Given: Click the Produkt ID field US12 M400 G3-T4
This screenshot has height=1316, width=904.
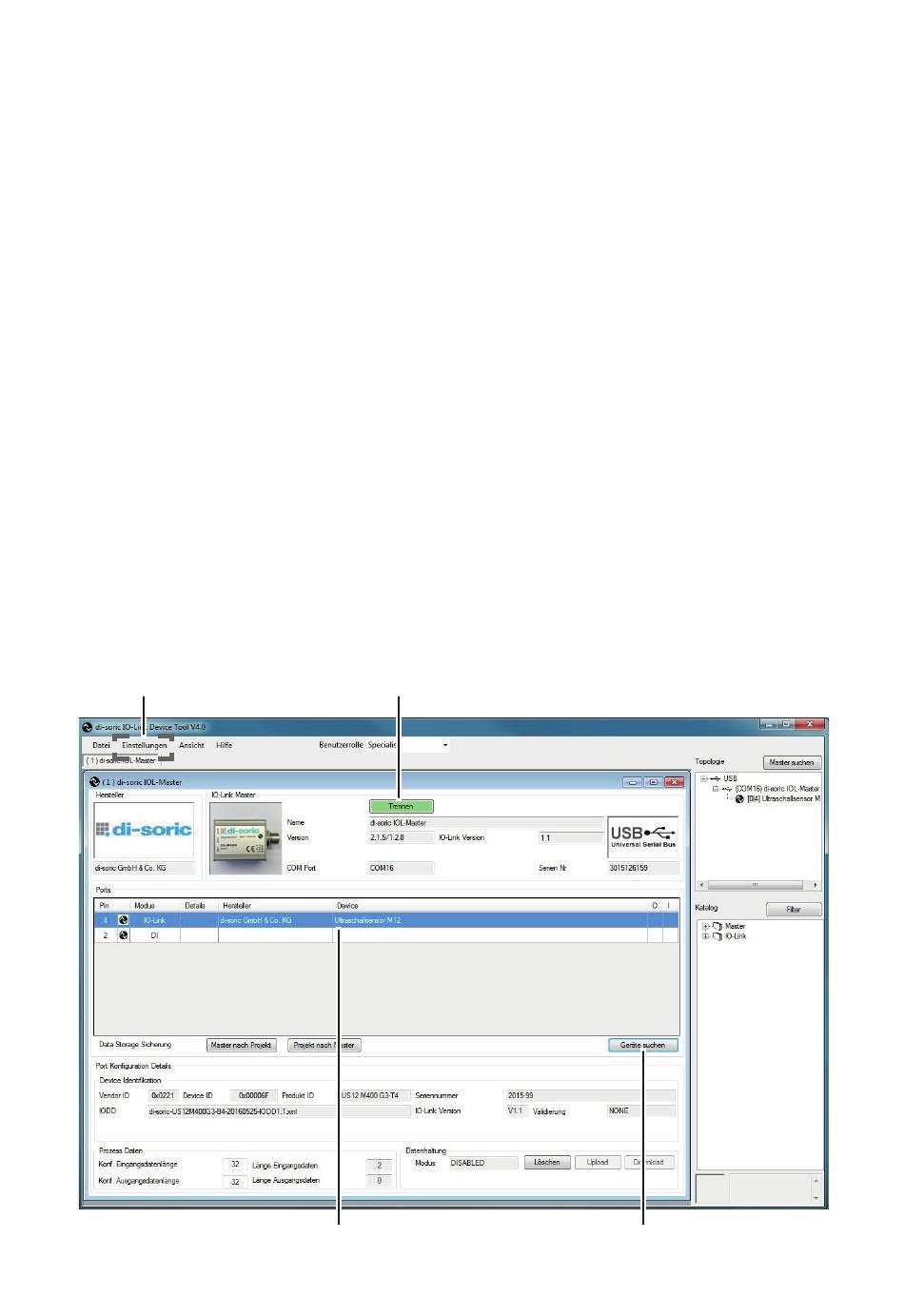Looking at the screenshot, I should 375,1095.
